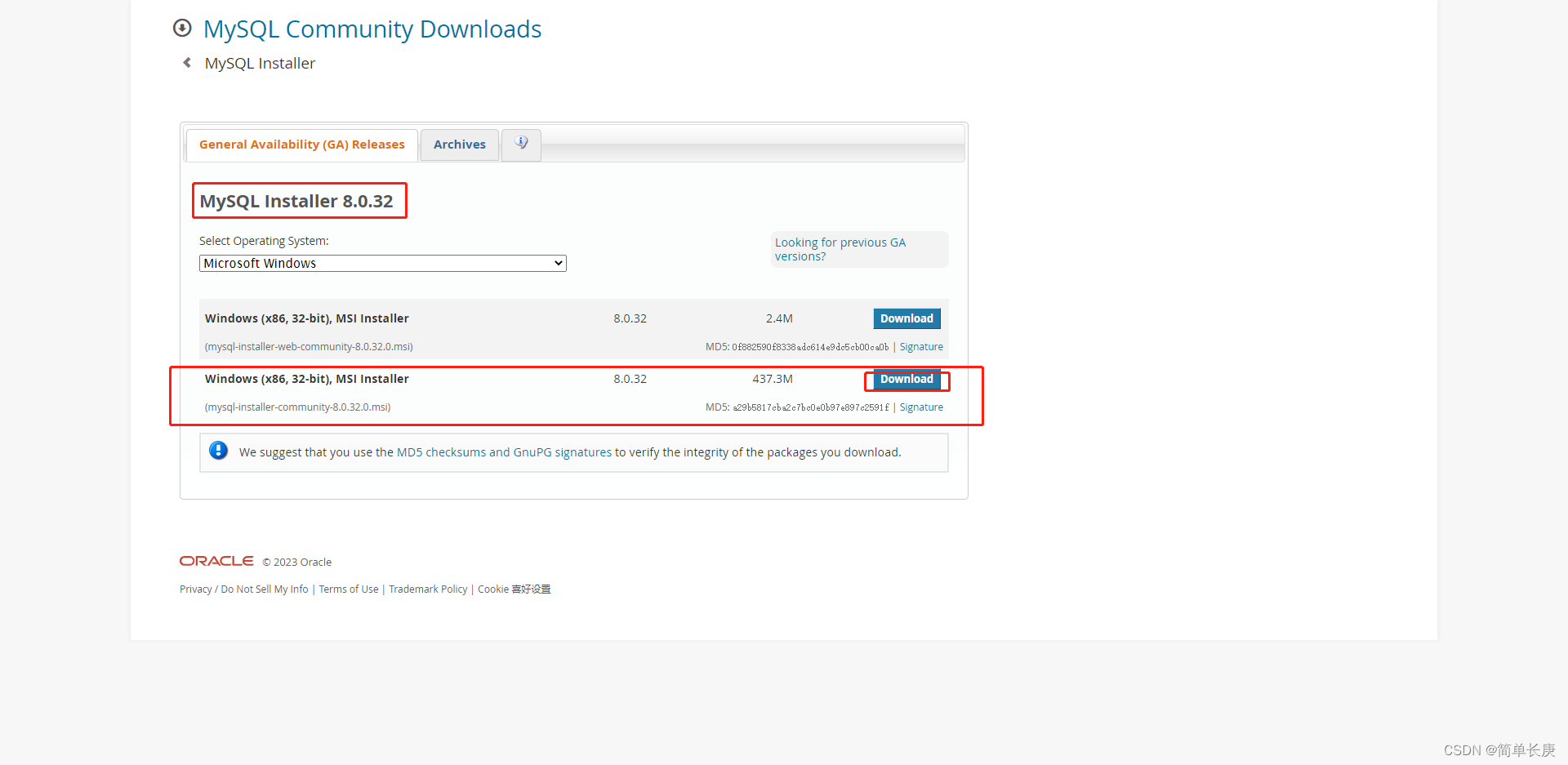Click the blue exclamation info icon
1568x765 pixels.
pos(218,451)
